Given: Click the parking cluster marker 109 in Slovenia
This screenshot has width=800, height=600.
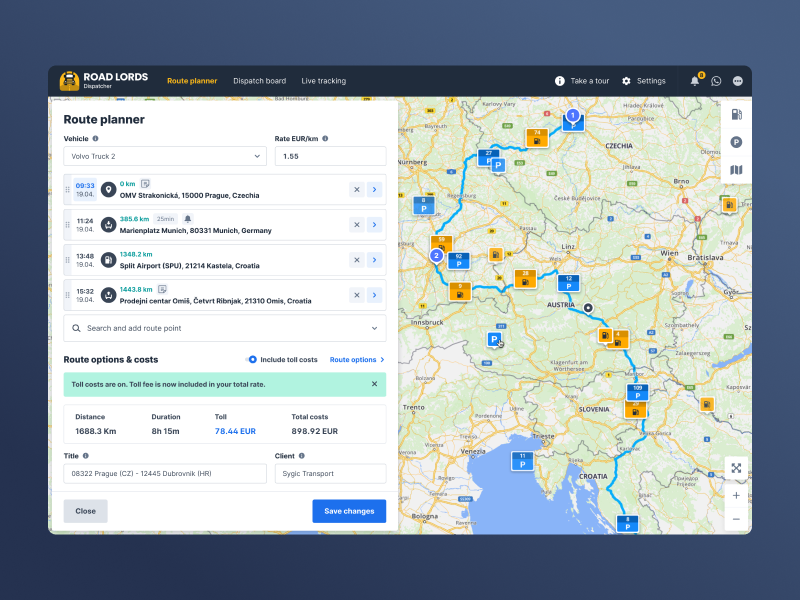Looking at the screenshot, I should (x=637, y=392).
